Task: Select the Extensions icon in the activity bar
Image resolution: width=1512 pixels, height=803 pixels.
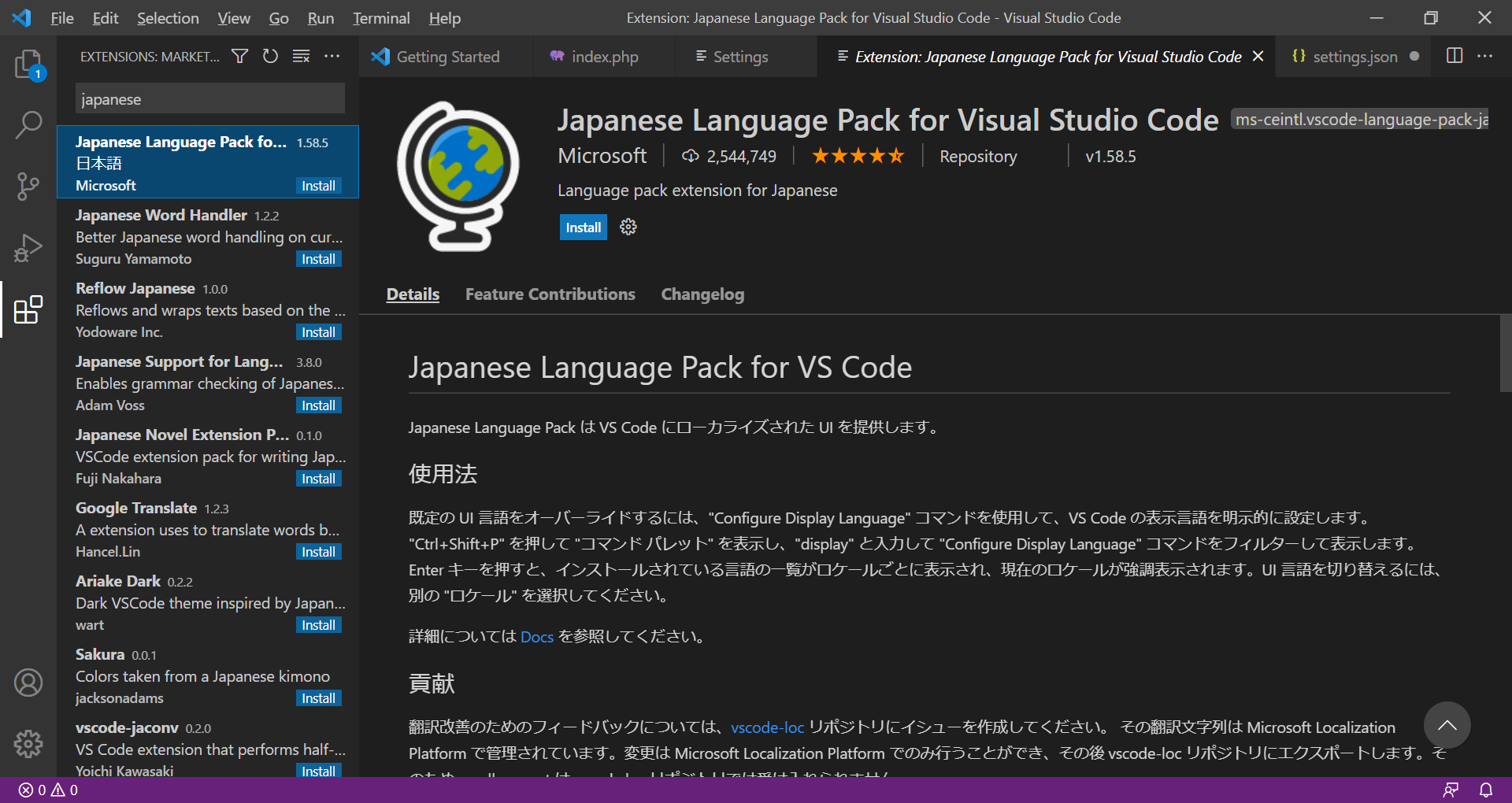Action: [29, 309]
